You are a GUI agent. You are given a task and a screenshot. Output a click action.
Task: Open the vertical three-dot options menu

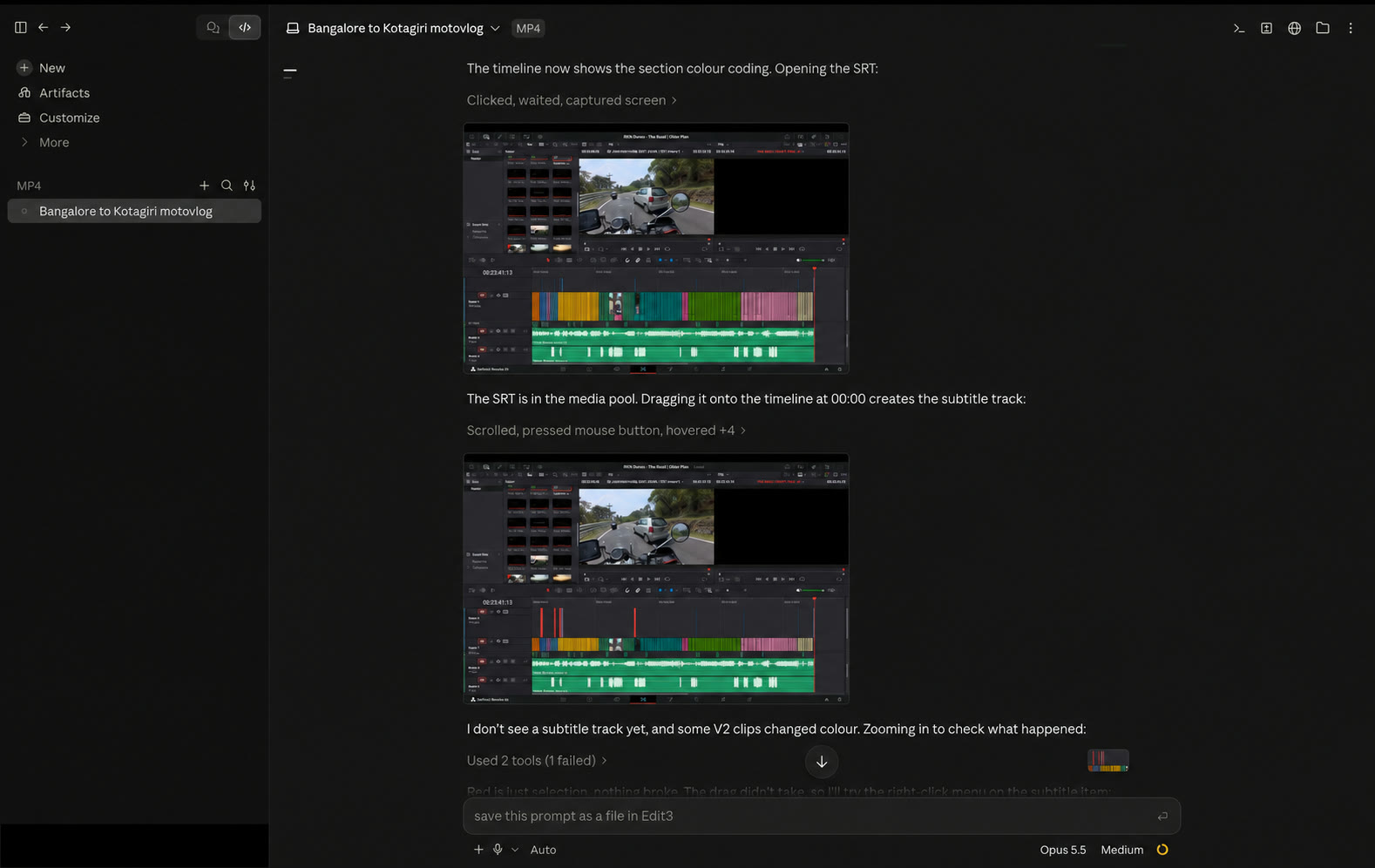1351,29
